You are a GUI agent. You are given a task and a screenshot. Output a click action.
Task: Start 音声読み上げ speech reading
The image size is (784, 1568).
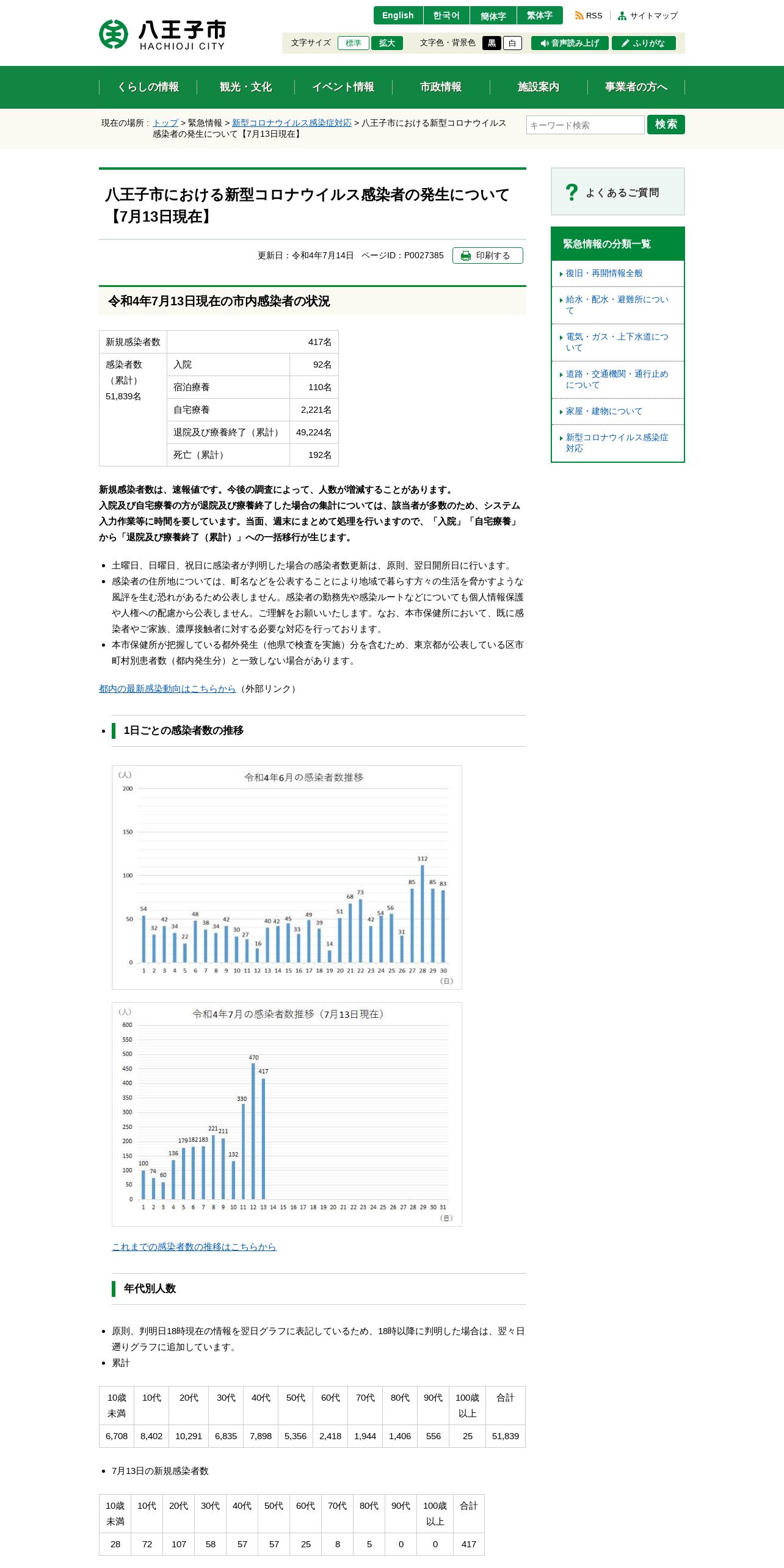click(x=570, y=43)
